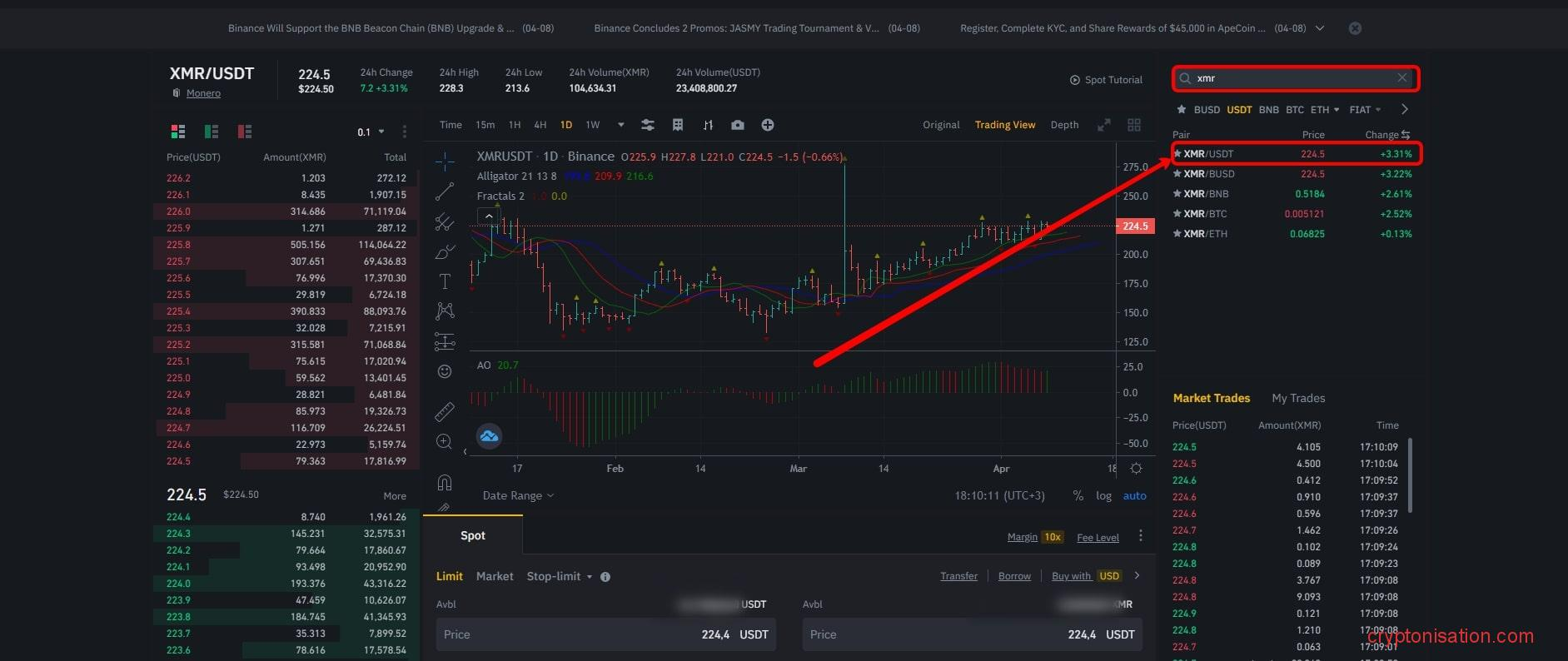Switch to the Depth chart view
This screenshot has width=1568, height=661.
tap(1064, 125)
